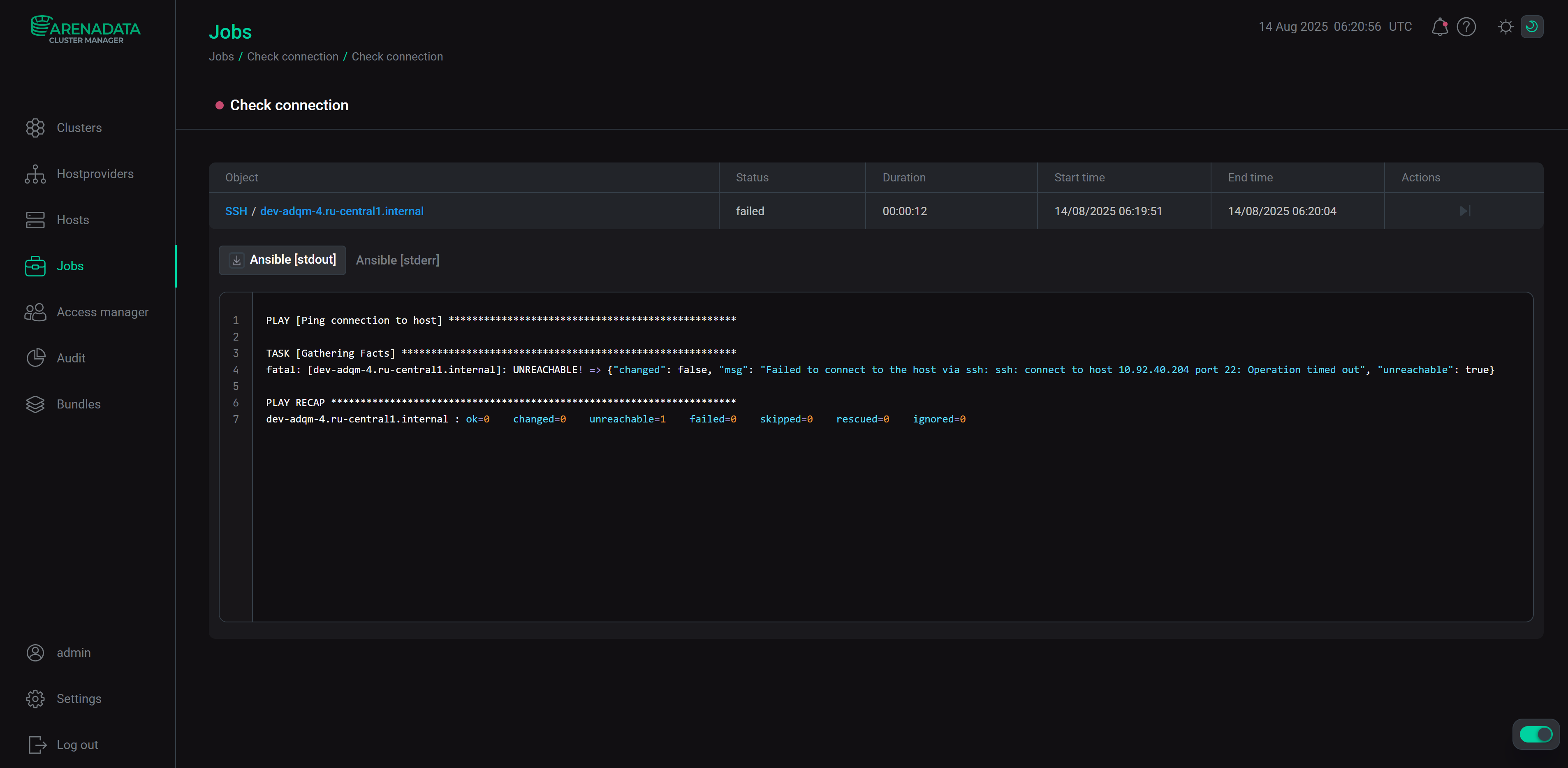Click the admin profile icon
The width and height of the screenshot is (1568, 768).
pyautogui.click(x=35, y=652)
